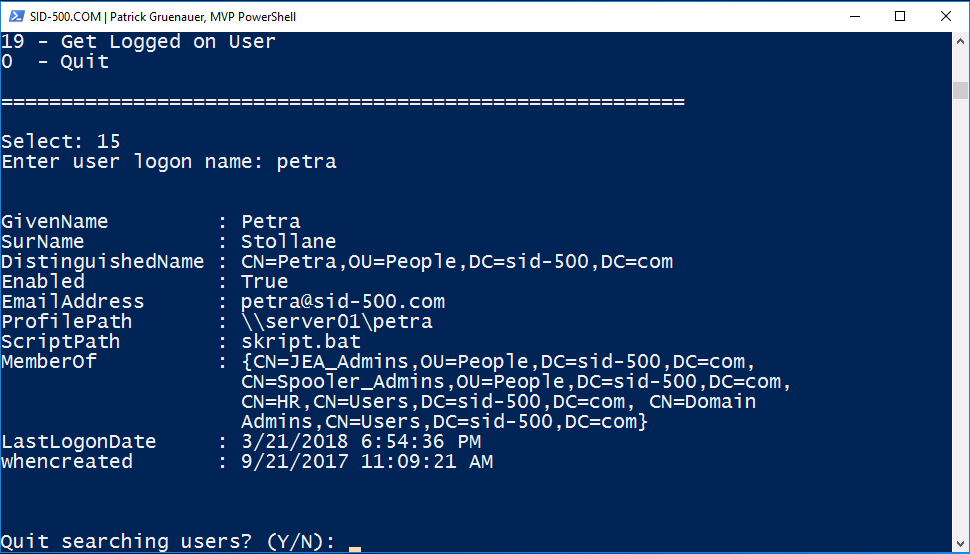
Task: Click the \\server01\petra profile path value
Action: (337, 322)
